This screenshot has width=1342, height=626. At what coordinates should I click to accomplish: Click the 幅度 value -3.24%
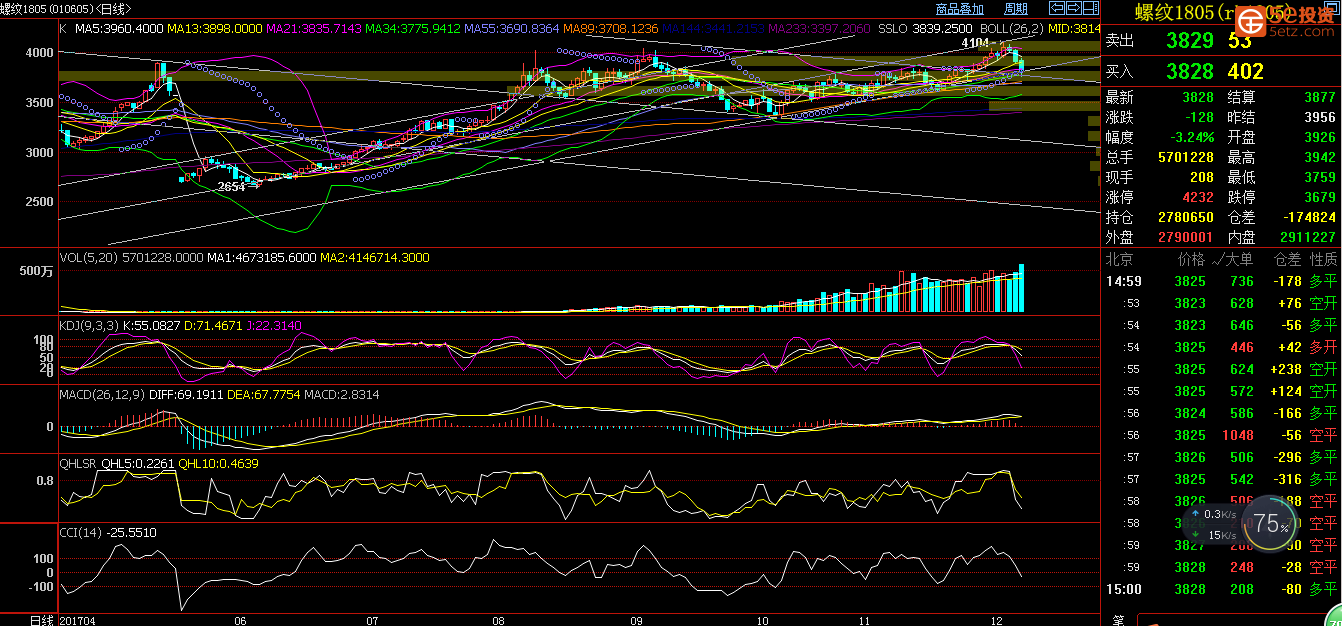point(1192,137)
